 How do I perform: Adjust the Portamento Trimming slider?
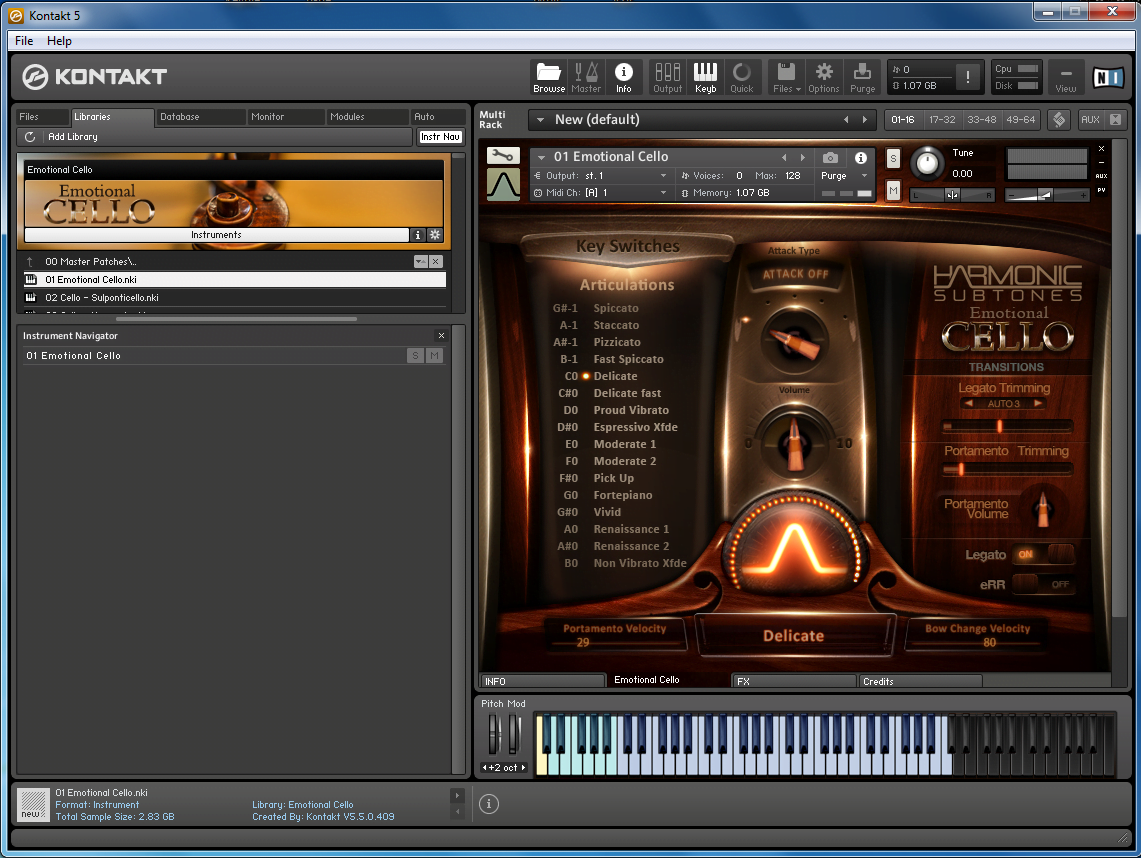pos(1007,469)
